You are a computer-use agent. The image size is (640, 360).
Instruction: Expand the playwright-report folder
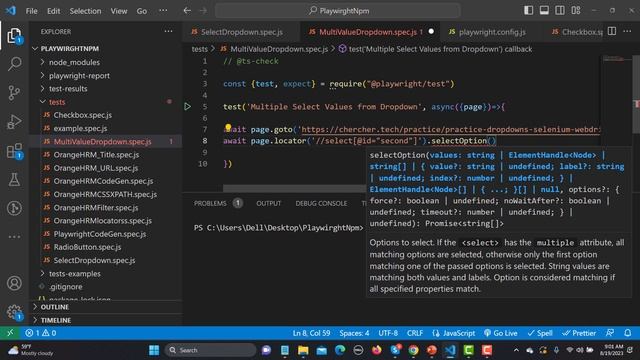tap(79, 76)
